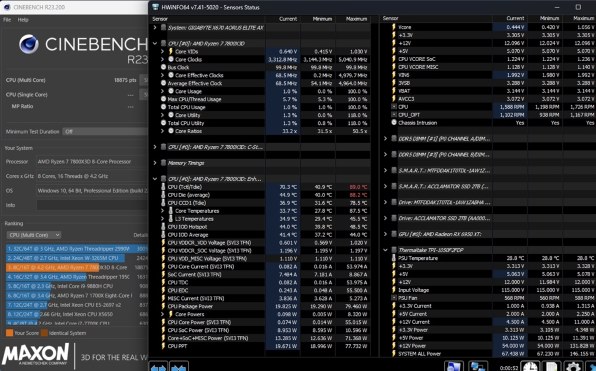The image size is (596, 371).
Task: Click the HWiNFO collapse-columns arrows button
Action: click(x=179, y=366)
